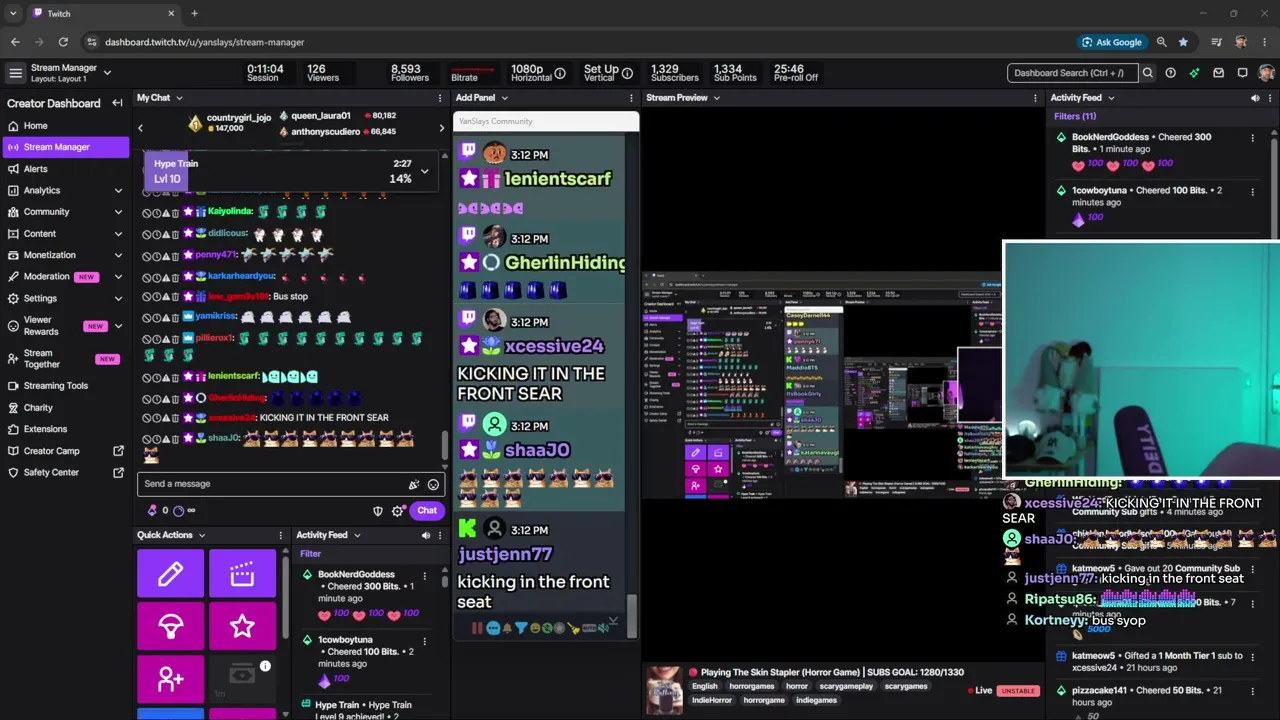Click the dashboard search magnifier icon
The image size is (1280, 720).
(x=1148, y=73)
